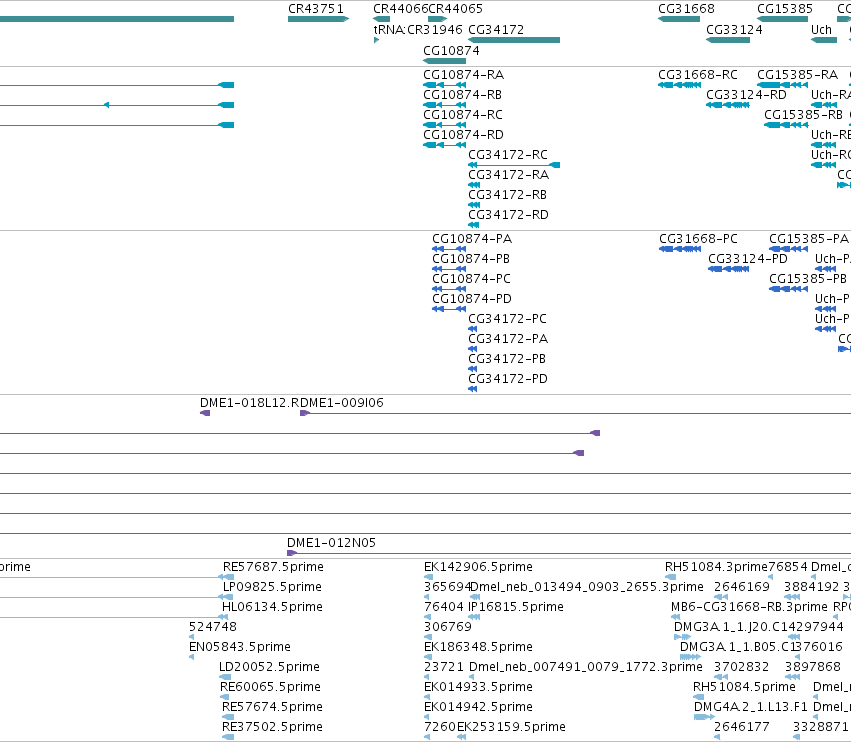Select protein CG33124-PD
This screenshot has height=742, width=851.
pyautogui.click(x=748, y=259)
